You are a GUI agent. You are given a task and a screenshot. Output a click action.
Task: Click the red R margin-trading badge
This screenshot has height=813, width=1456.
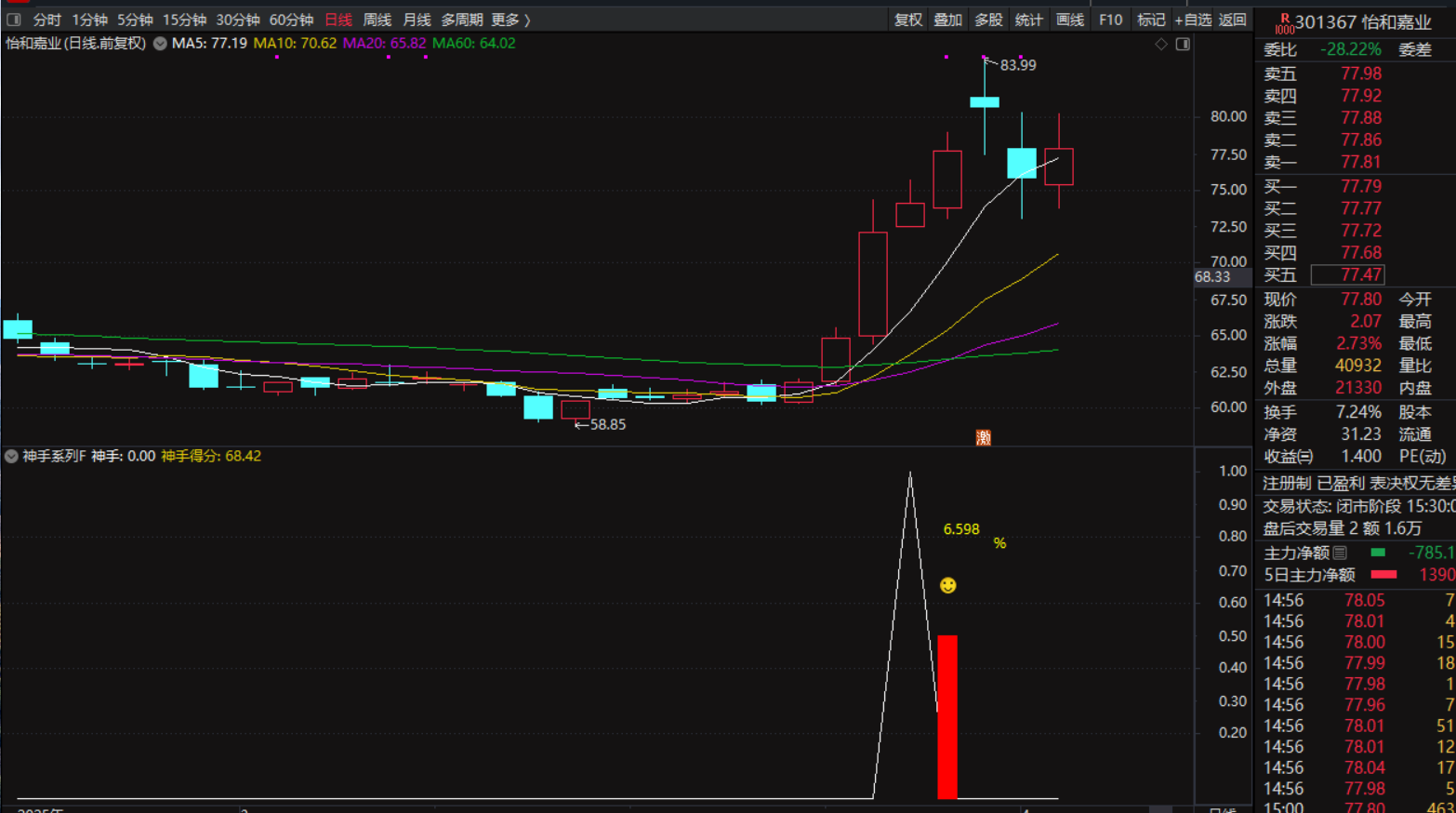[1284, 22]
